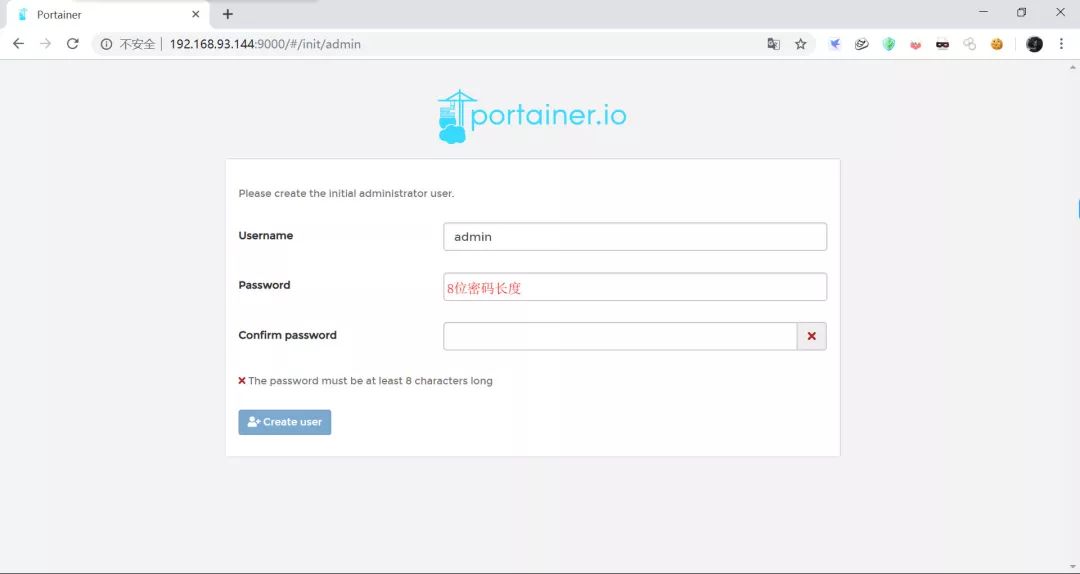Click the browser back arrow
Screen dimensions: 1080x574
point(19,43)
